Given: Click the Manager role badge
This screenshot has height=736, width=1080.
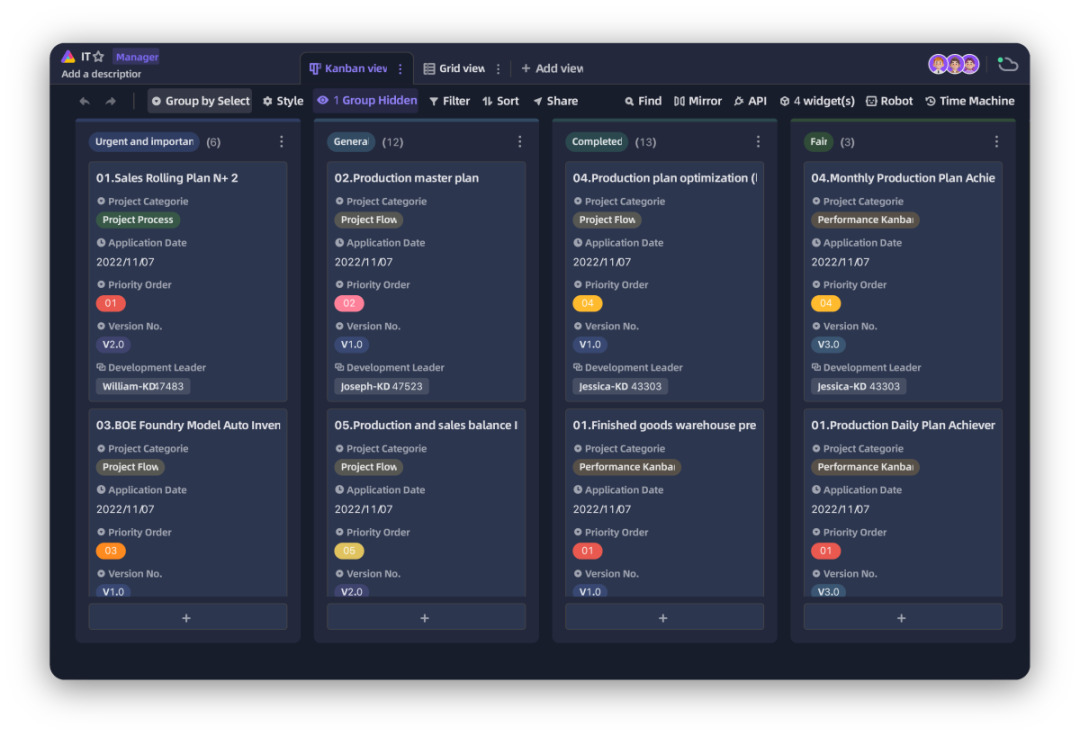Looking at the screenshot, I should (x=137, y=57).
